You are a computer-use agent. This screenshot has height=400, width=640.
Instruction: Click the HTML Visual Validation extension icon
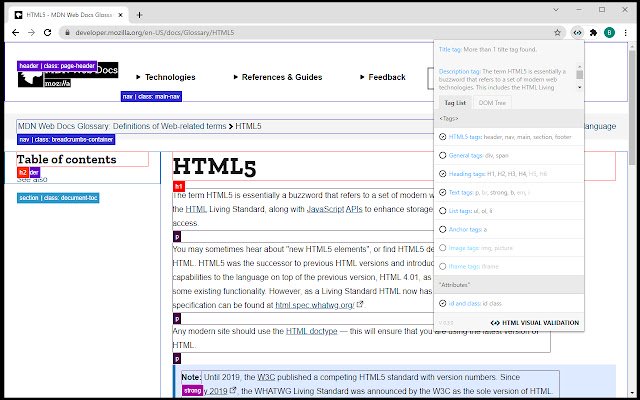pos(577,33)
